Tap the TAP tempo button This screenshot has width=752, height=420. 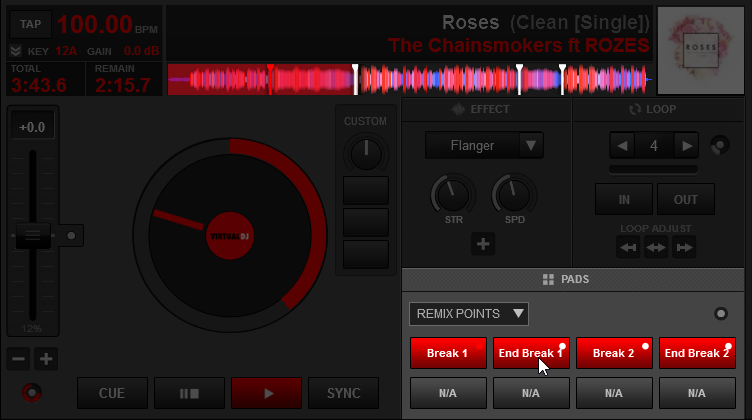[30, 24]
